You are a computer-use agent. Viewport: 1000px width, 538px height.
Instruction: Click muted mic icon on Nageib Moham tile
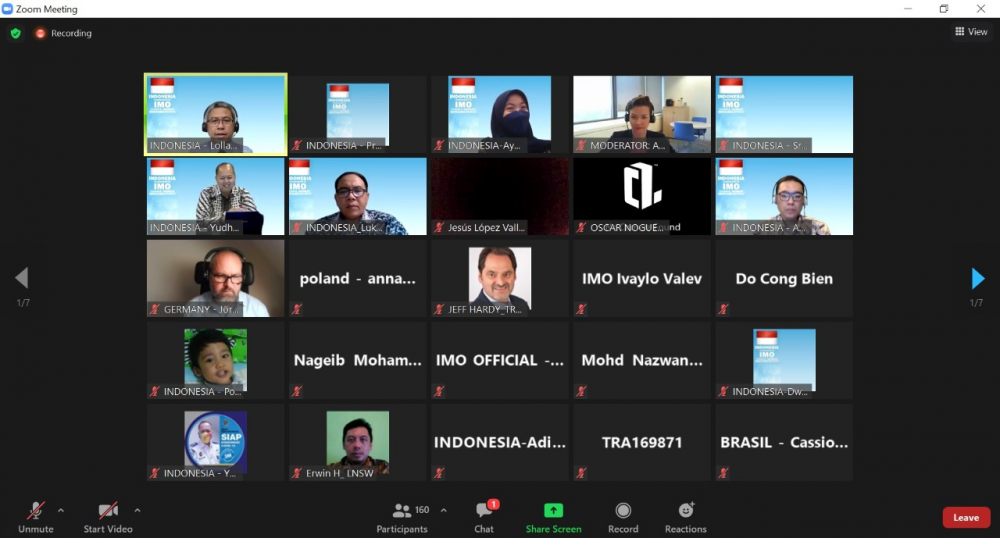click(297, 392)
